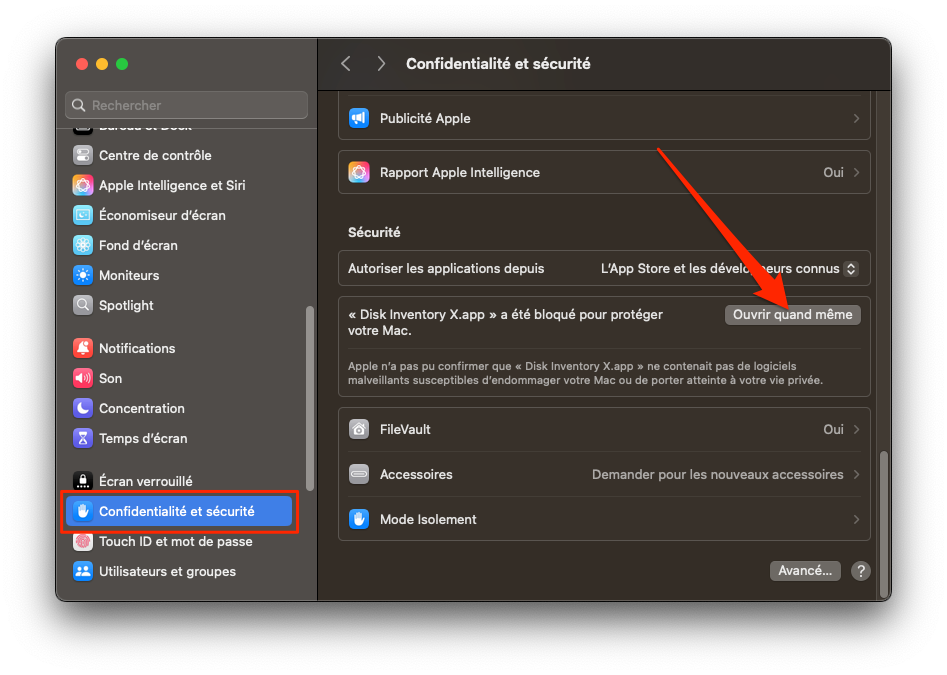
Task: Click the Rechercher search field
Action: point(187,106)
